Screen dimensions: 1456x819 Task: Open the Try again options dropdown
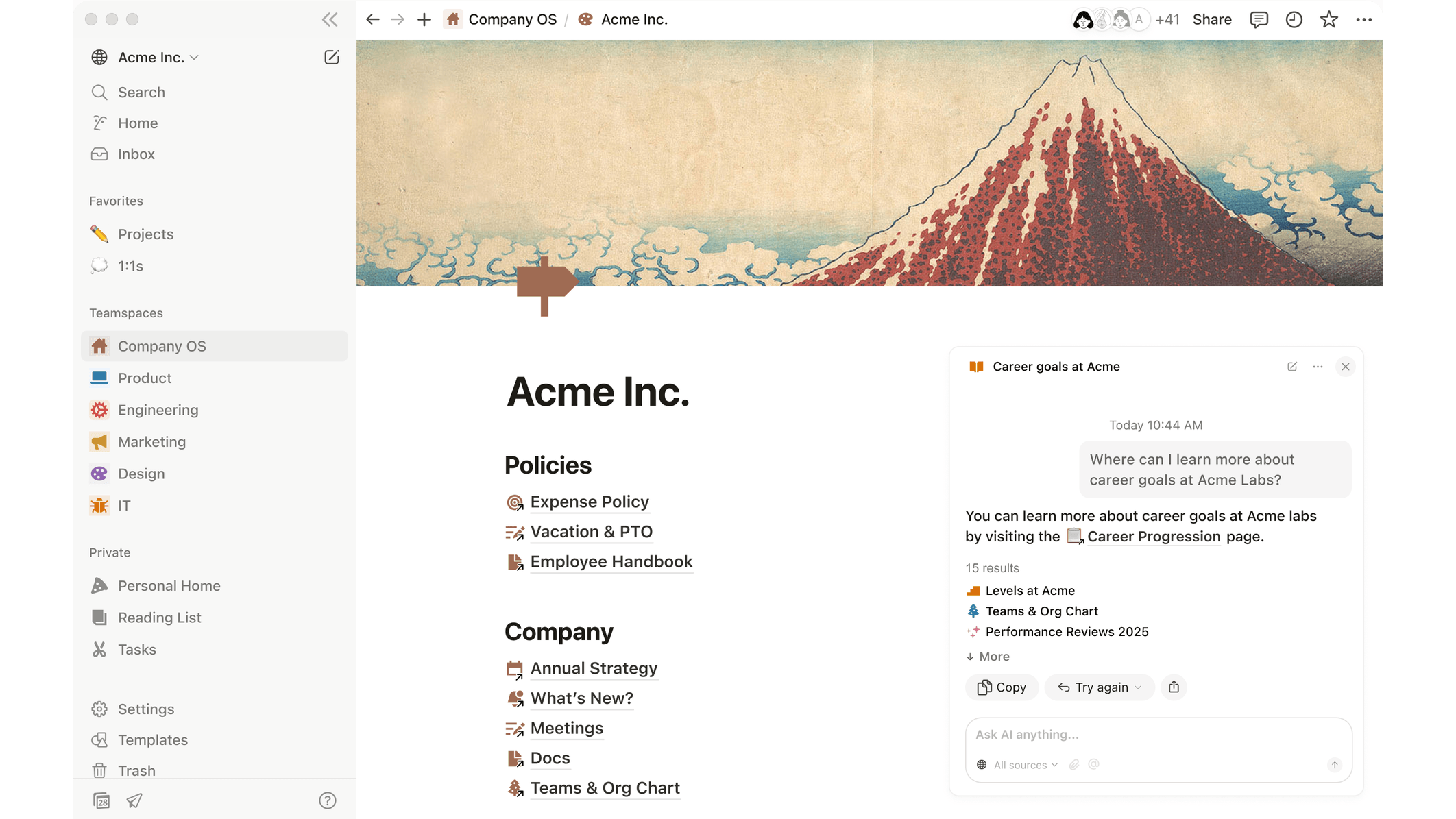(x=1138, y=687)
